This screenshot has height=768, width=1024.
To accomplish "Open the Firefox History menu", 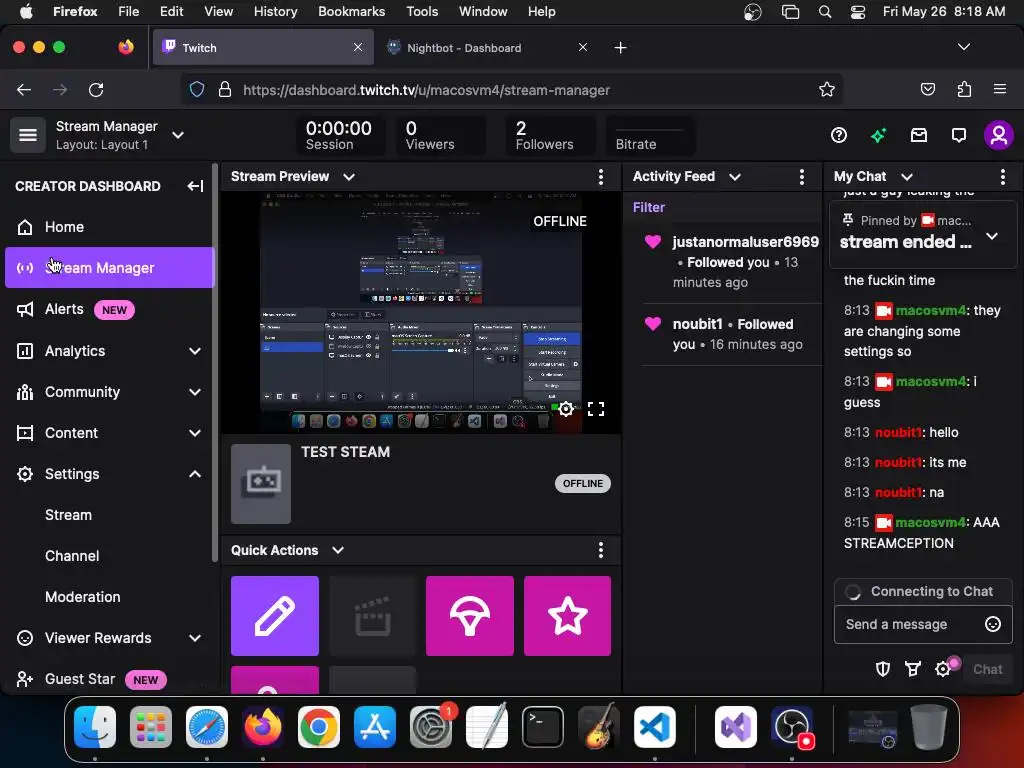I will click(275, 12).
